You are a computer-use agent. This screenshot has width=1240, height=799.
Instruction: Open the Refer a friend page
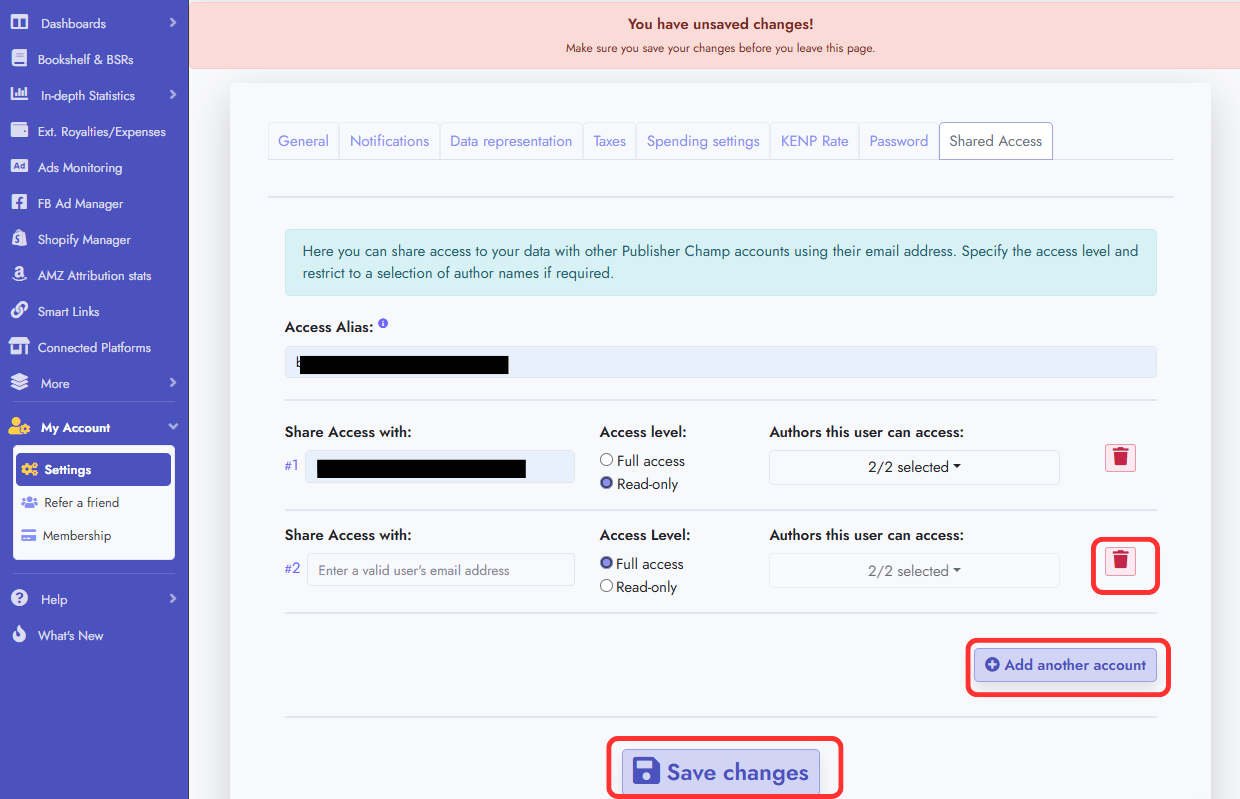(93, 502)
